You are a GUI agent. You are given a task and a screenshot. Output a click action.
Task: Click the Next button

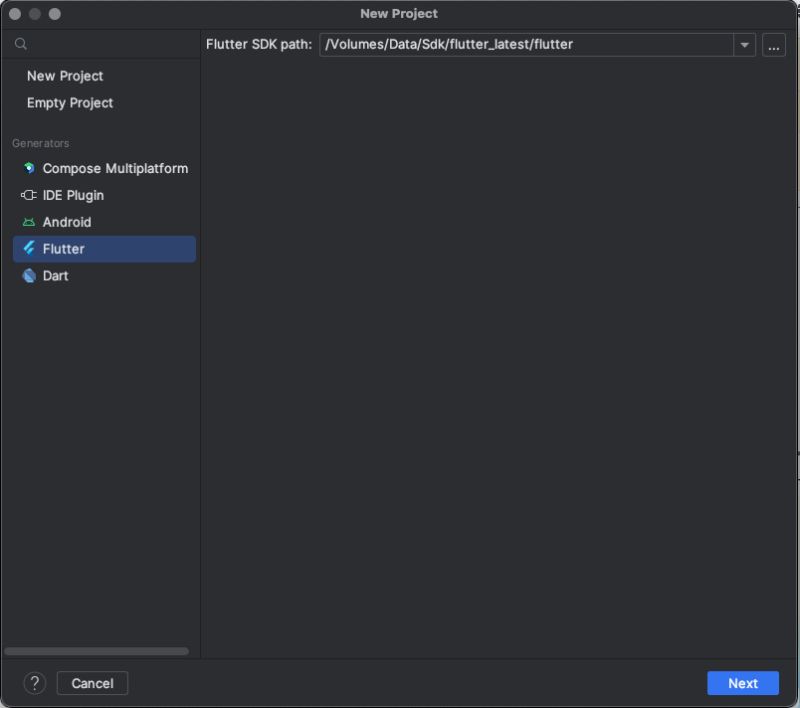742,683
